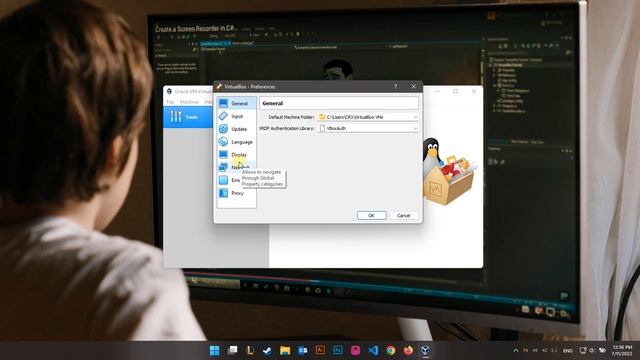Open the Windows Start menu

[x=214, y=350]
